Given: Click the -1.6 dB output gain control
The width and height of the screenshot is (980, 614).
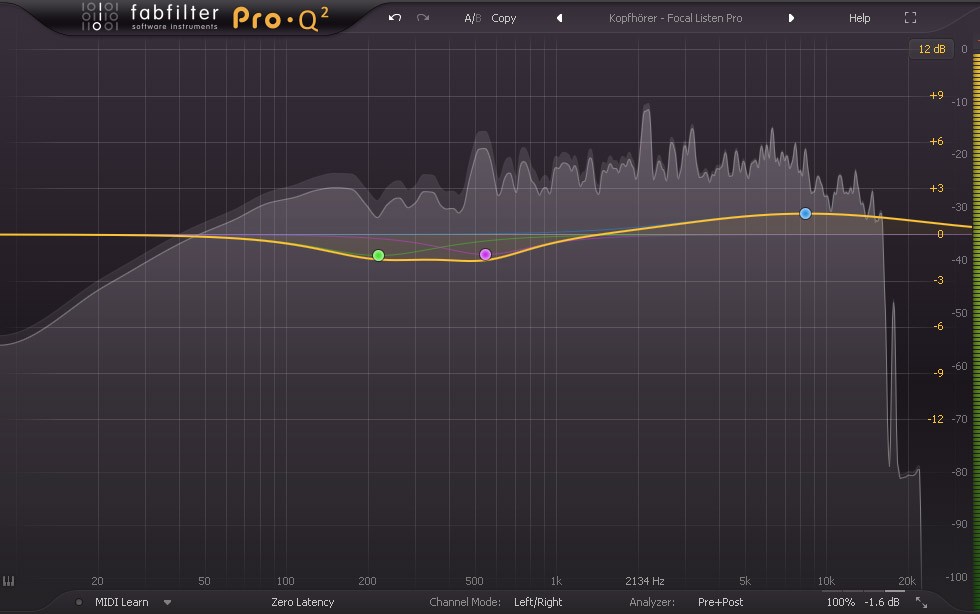Looking at the screenshot, I should click(x=881, y=602).
